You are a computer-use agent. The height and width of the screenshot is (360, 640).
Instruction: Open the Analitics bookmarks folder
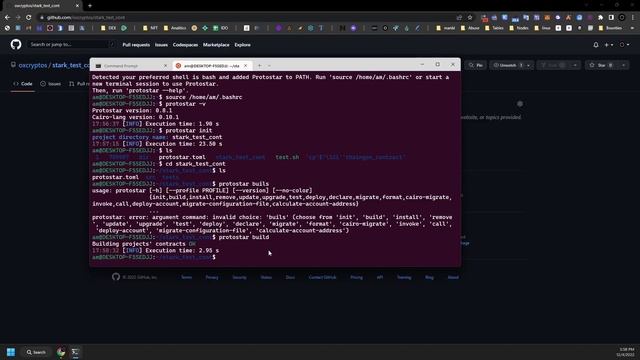pos(175,28)
